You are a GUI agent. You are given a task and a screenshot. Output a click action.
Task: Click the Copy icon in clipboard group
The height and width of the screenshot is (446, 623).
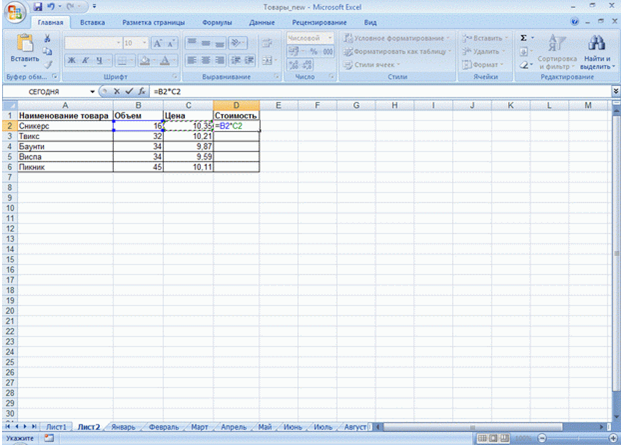(47, 51)
